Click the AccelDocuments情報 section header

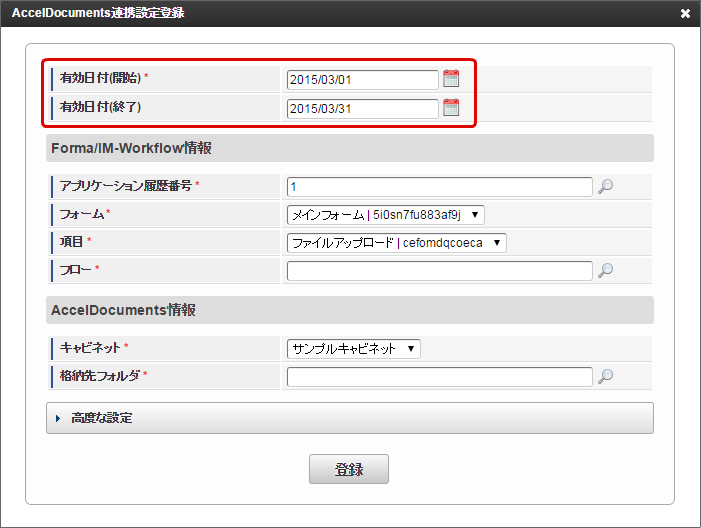350,310
